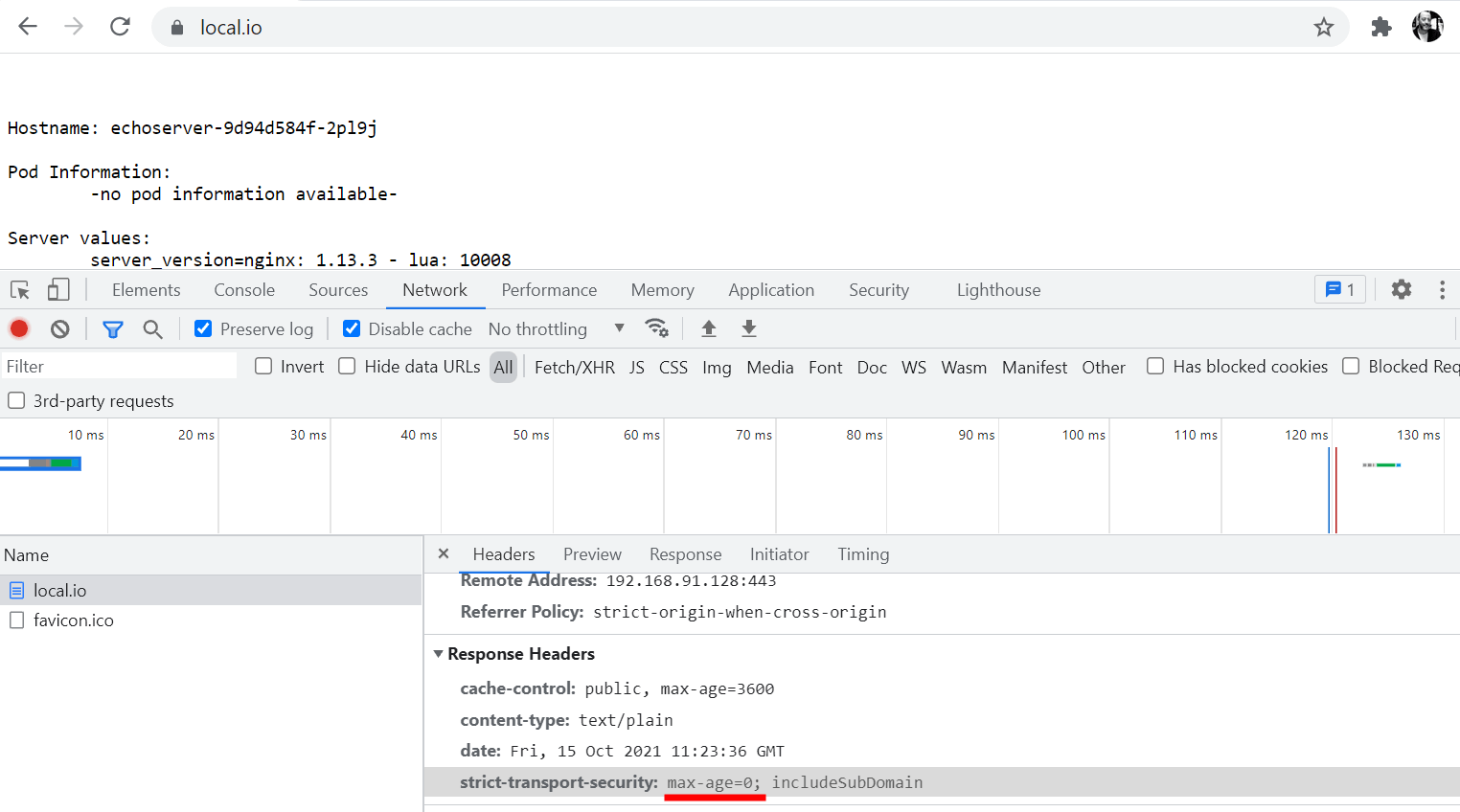Image resolution: width=1460 pixels, height=812 pixels.
Task: Open the DevTools three-dot menu
Action: tap(1442, 289)
